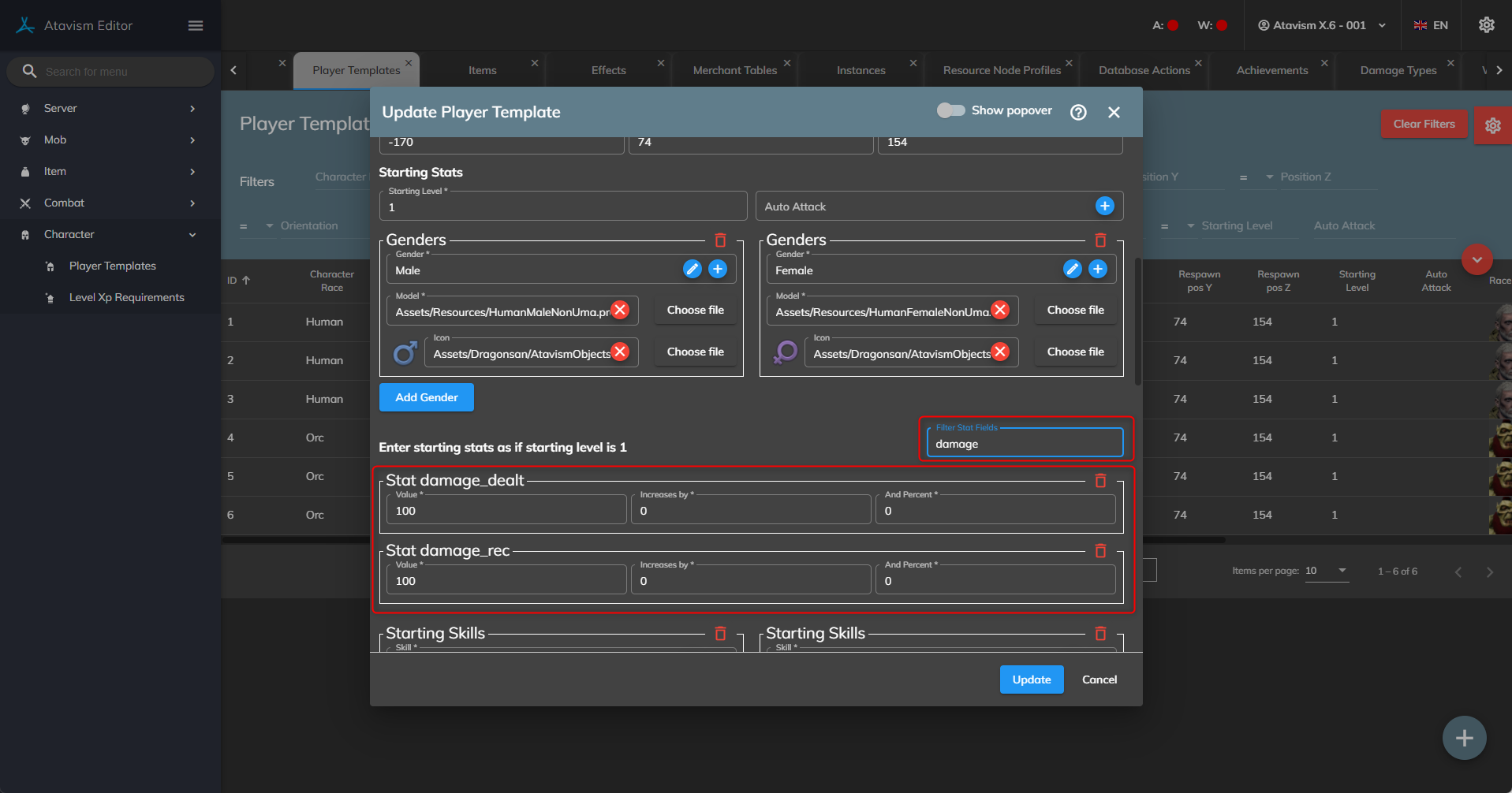1512x793 pixels.
Task: Open the Atavism X.6 - 001 profile dropdown
Action: [x=1321, y=25]
